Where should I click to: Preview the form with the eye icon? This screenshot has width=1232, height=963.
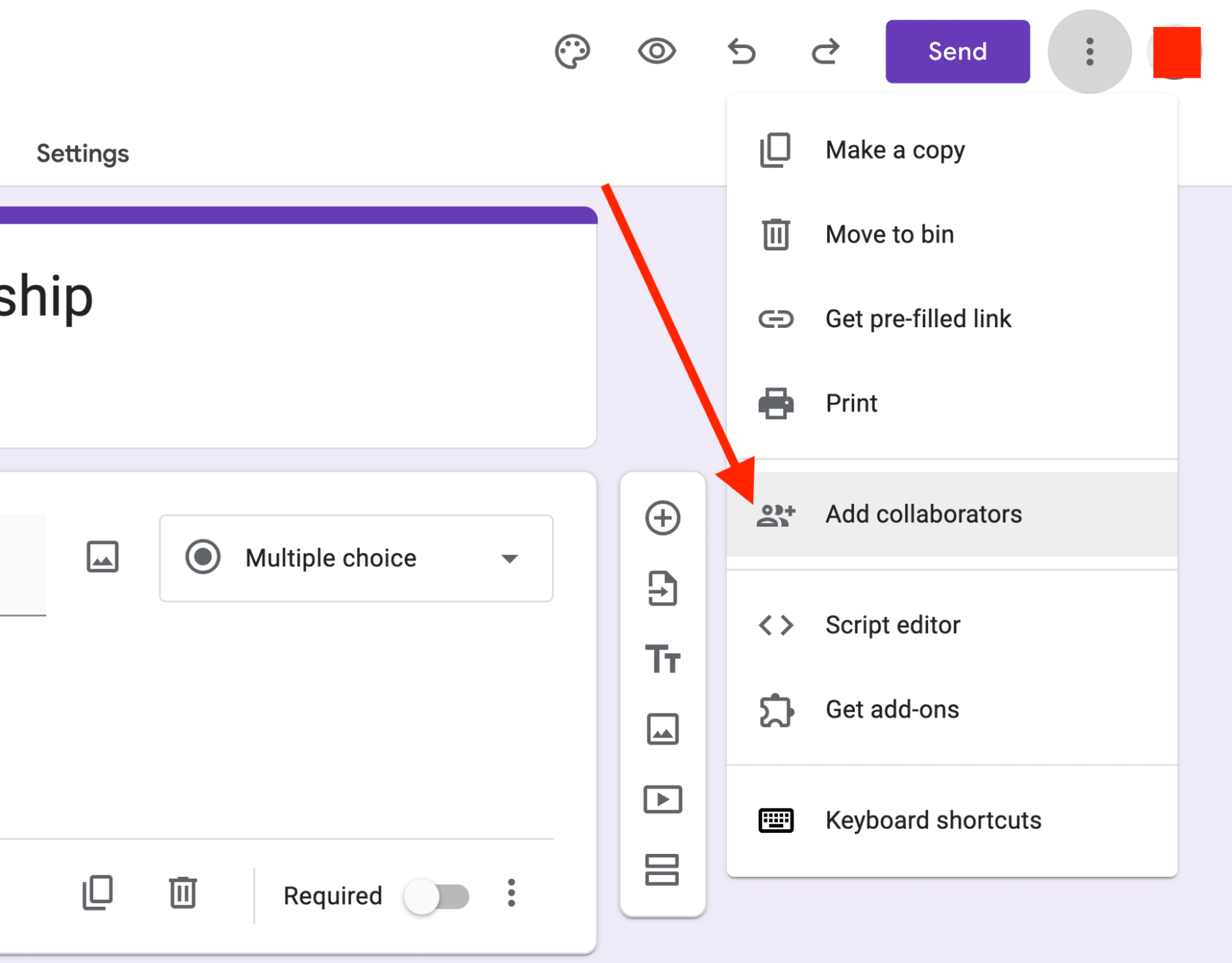657,52
